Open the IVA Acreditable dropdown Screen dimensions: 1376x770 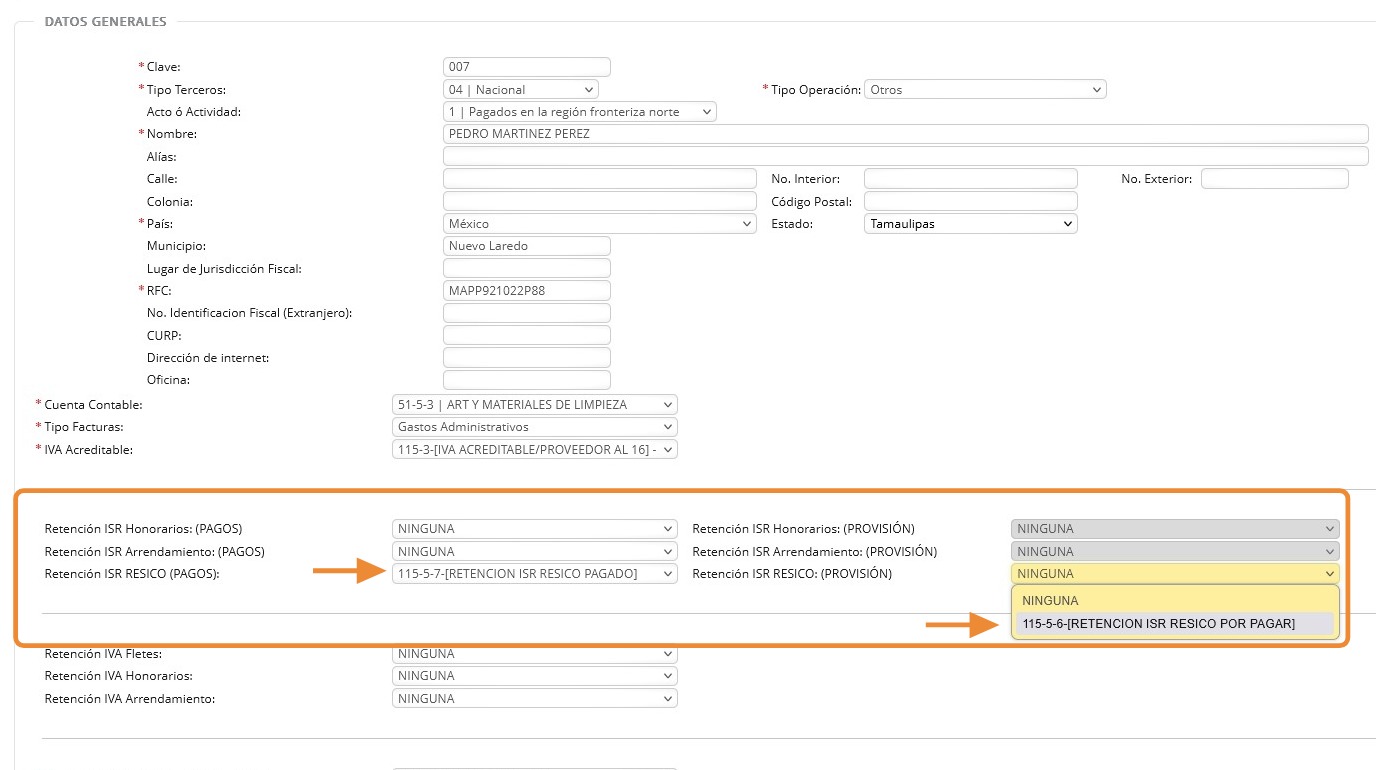pyautogui.click(x=535, y=450)
